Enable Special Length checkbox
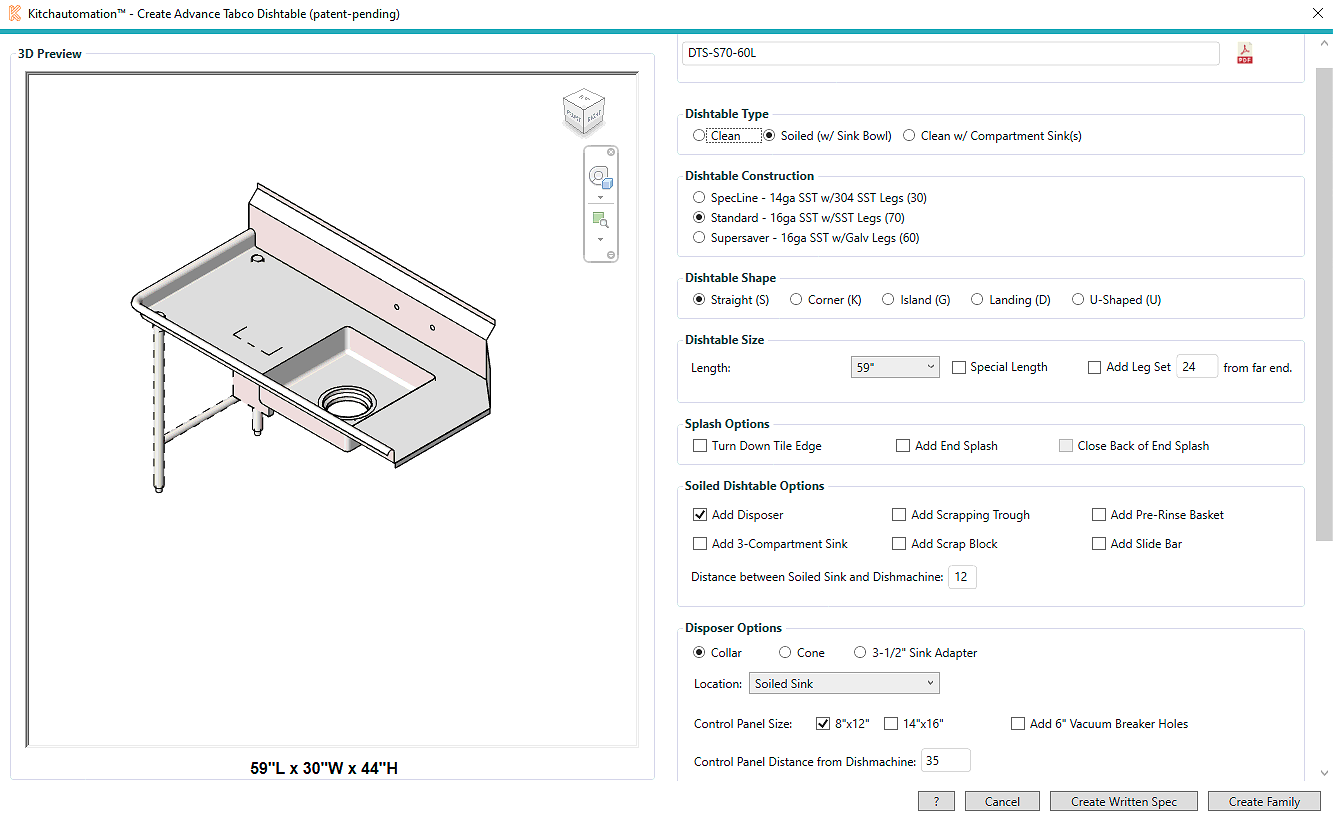This screenshot has width=1333, height=821. click(x=959, y=367)
